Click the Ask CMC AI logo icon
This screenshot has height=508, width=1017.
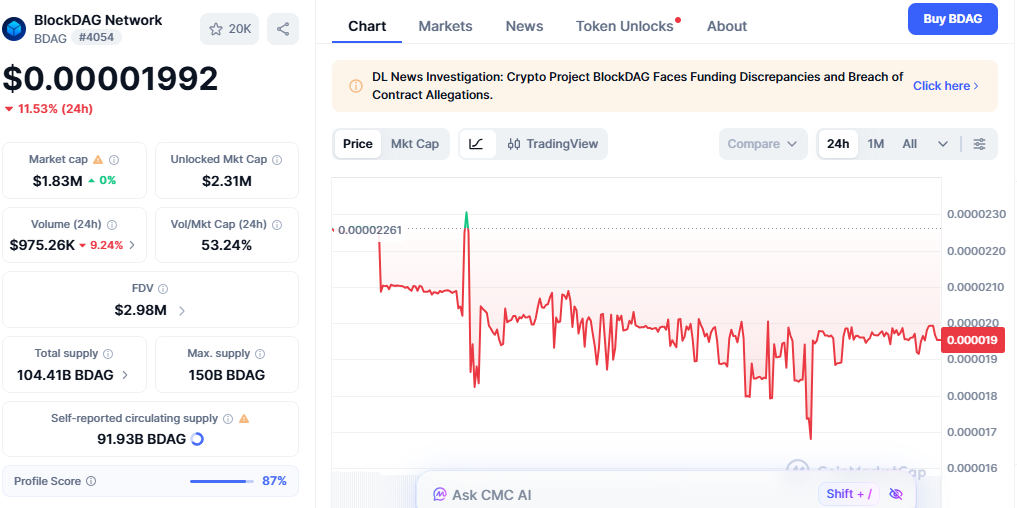pos(440,495)
